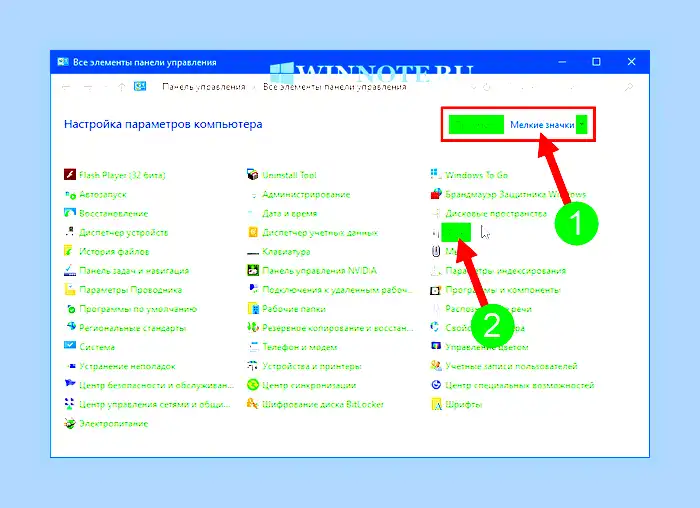Viewport: 700px width, 508px height.
Task: Click the Программы по умолчанию icon
Action: [70, 309]
